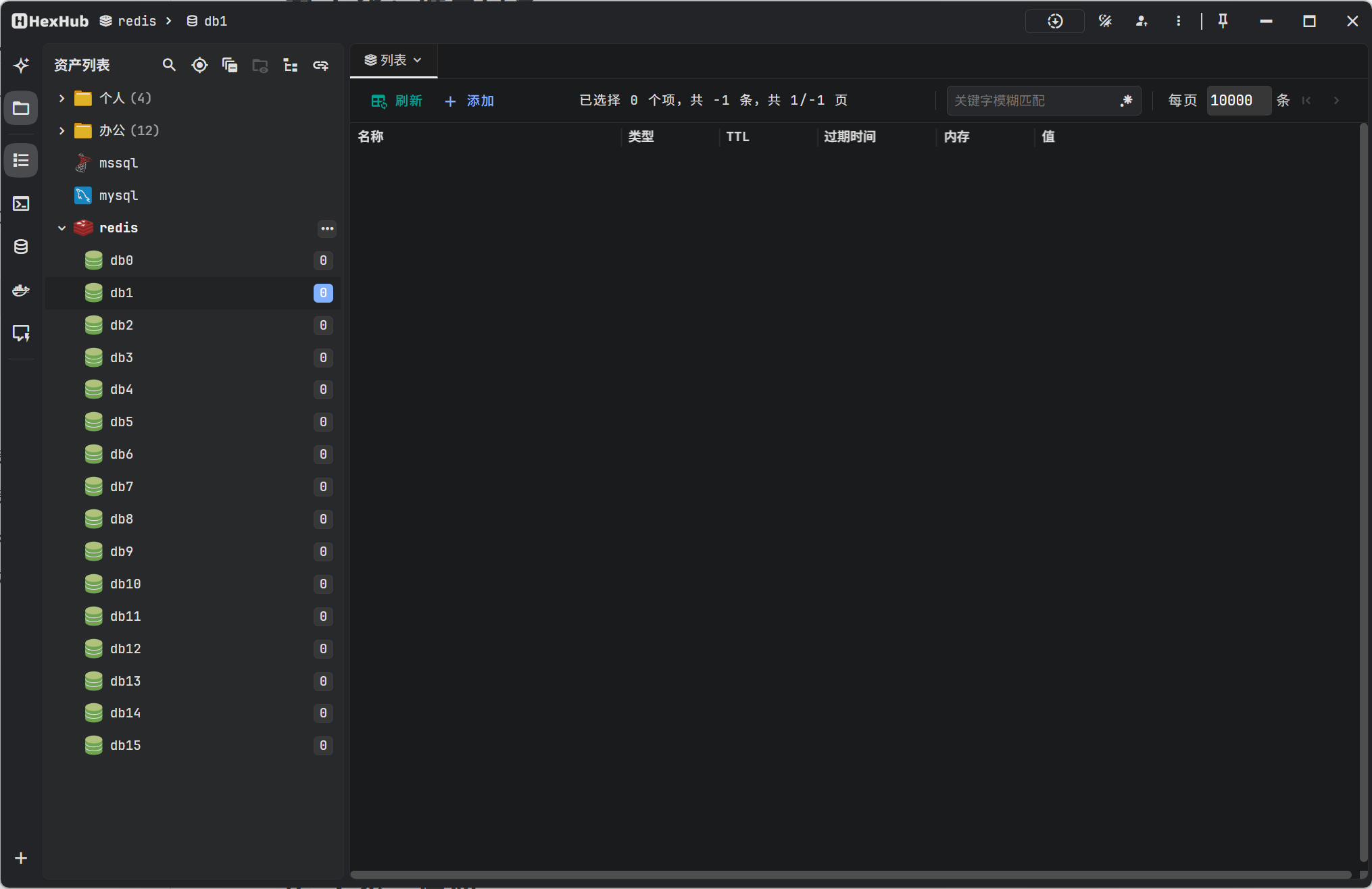This screenshot has height=889, width=1372.
Task: Search assets with the magnifier icon
Action: [x=169, y=65]
